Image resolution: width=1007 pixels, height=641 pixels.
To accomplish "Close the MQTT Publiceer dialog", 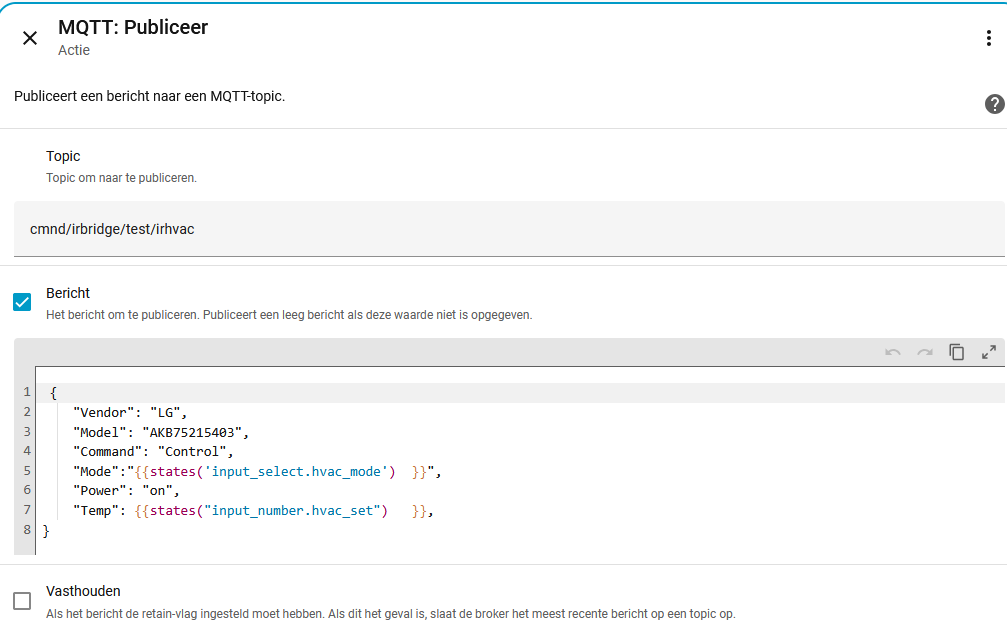I will point(30,38).
